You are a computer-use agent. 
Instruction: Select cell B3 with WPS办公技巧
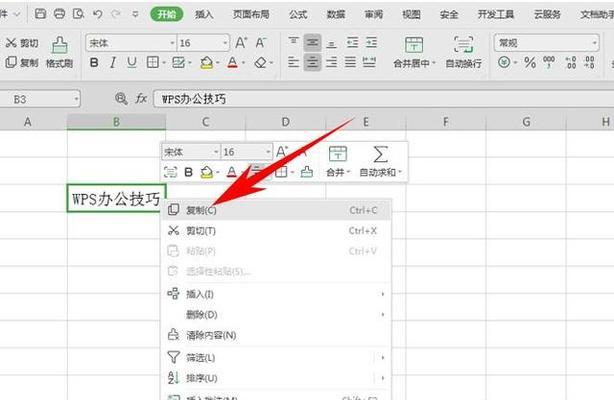coord(117,198)
